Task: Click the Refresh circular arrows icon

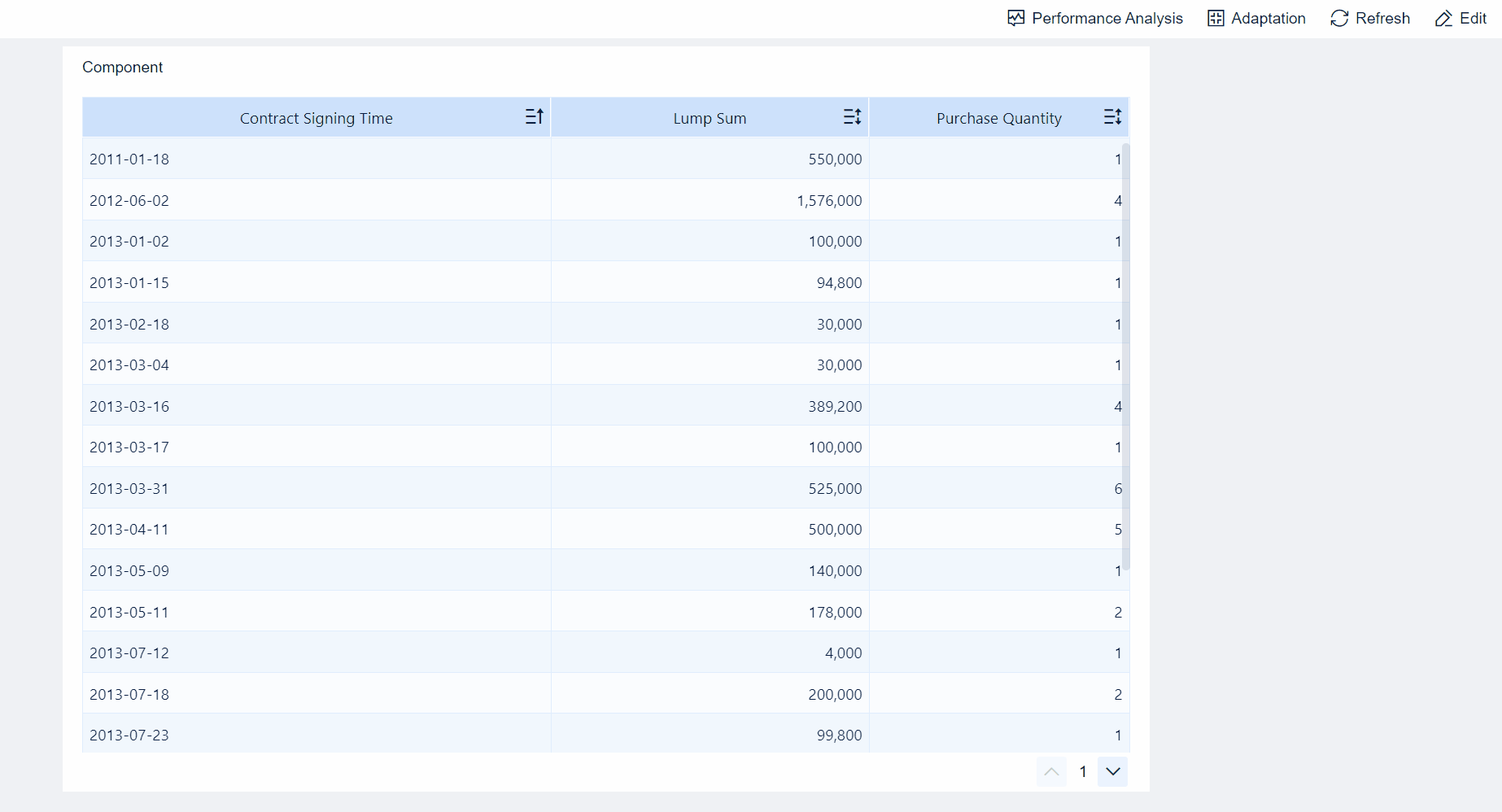Action: point(1339,18)
